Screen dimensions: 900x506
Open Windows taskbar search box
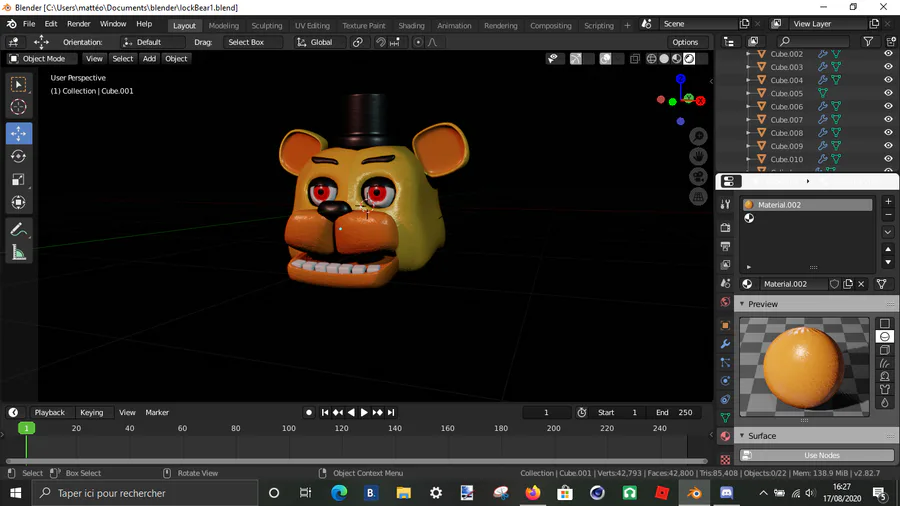click(145, 493)
